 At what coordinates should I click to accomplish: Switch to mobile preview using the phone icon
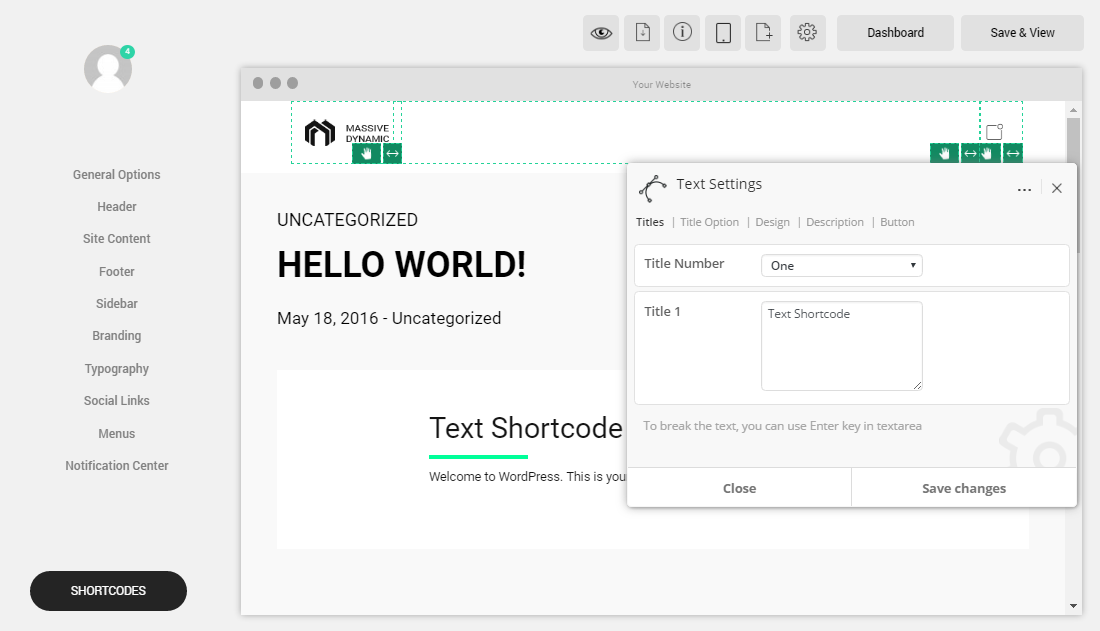(723, 32)
